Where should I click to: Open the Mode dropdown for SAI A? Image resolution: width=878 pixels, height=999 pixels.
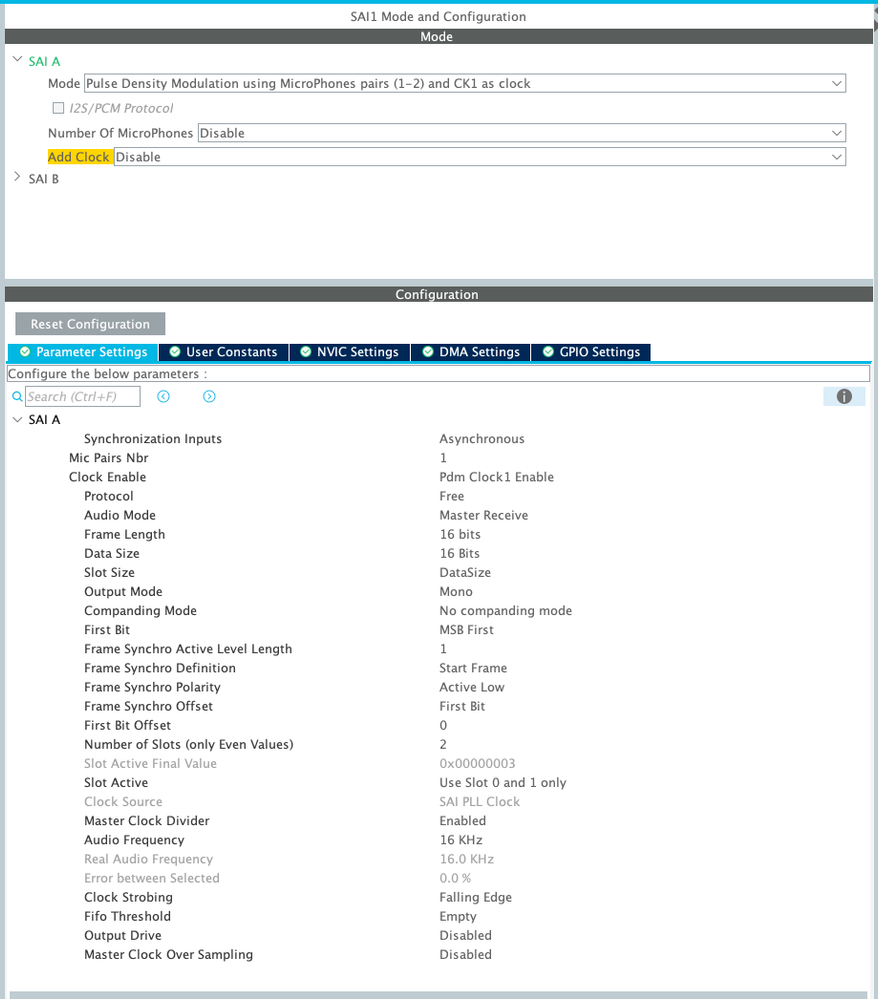coord(836,83)
